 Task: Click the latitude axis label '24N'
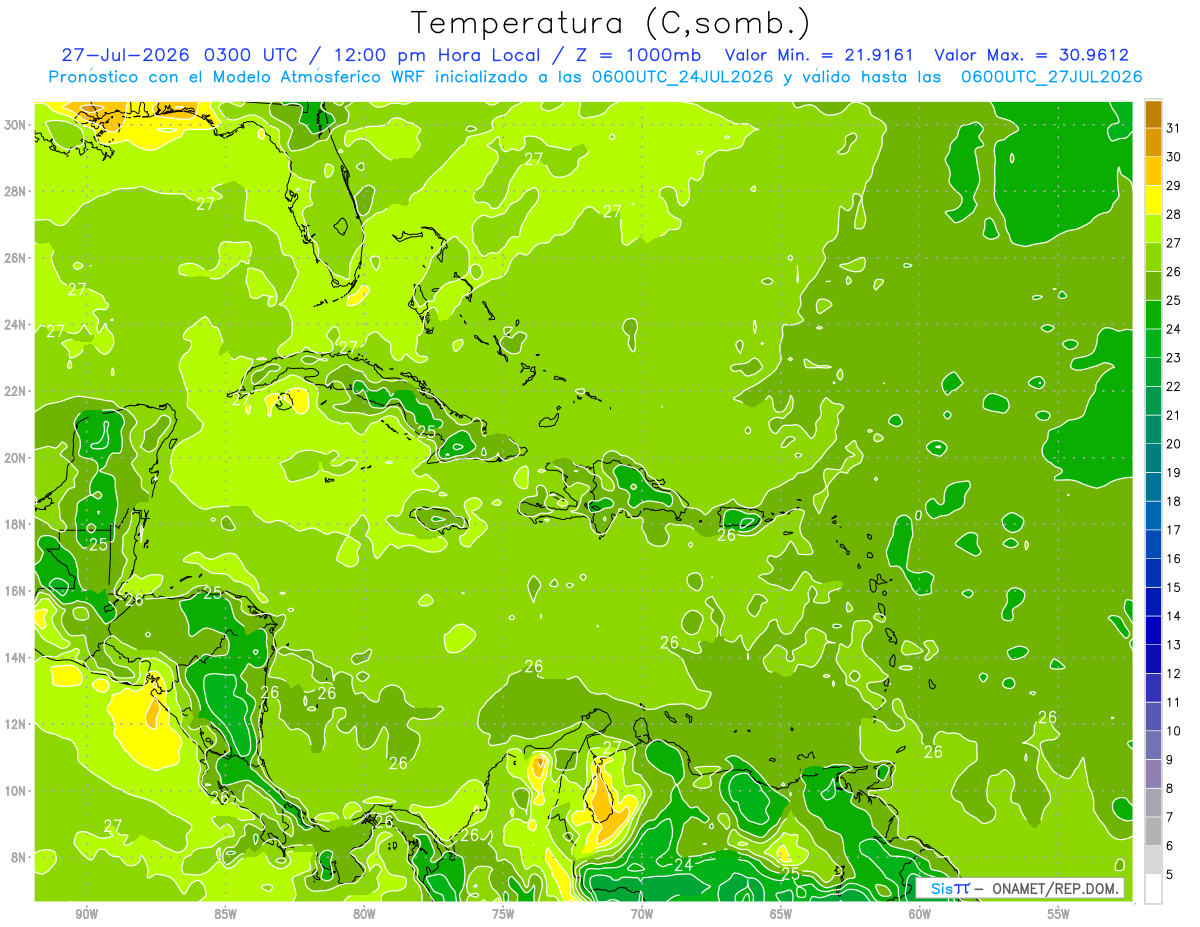[x=17, y=324]
